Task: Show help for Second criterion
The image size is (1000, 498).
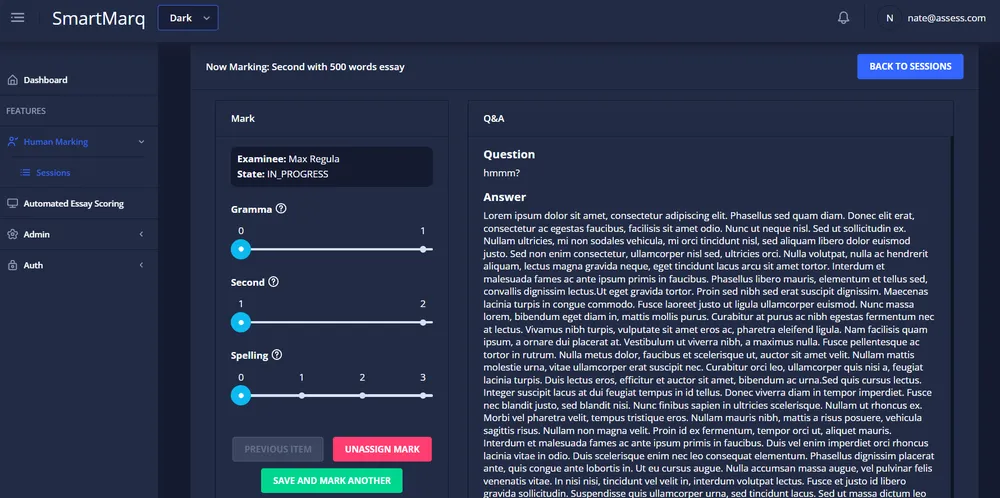Action: pyautogui.click(x=274, y=282)
